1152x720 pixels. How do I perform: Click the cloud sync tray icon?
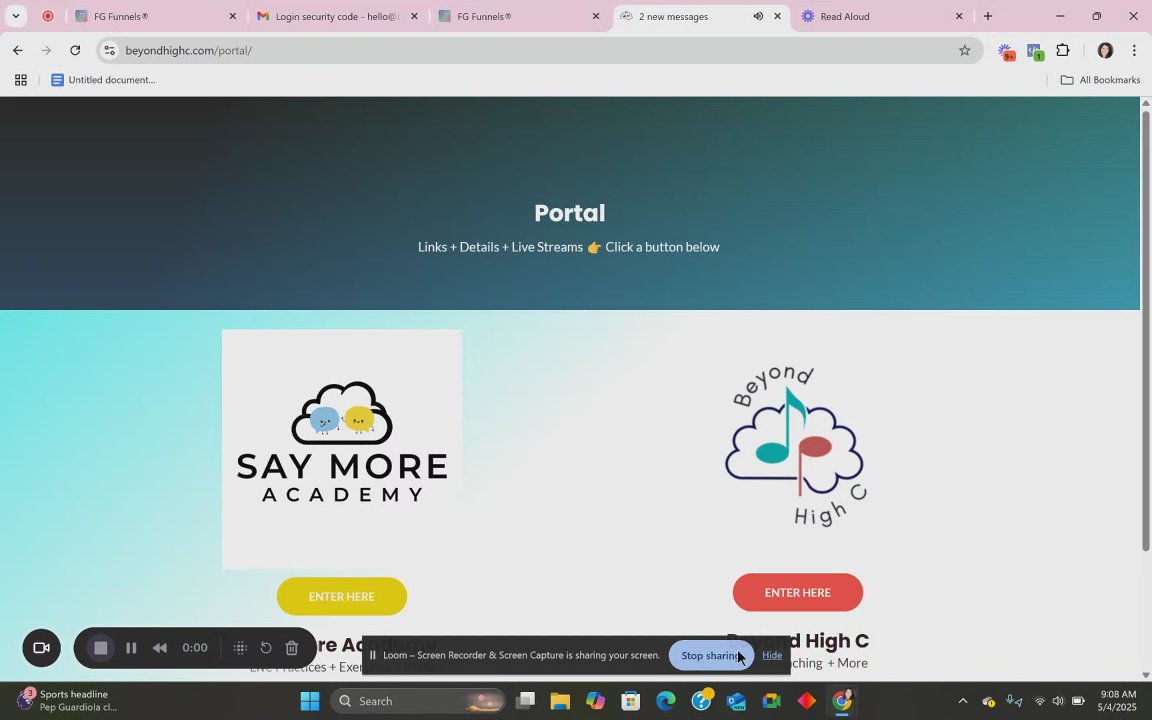(989, 701)
